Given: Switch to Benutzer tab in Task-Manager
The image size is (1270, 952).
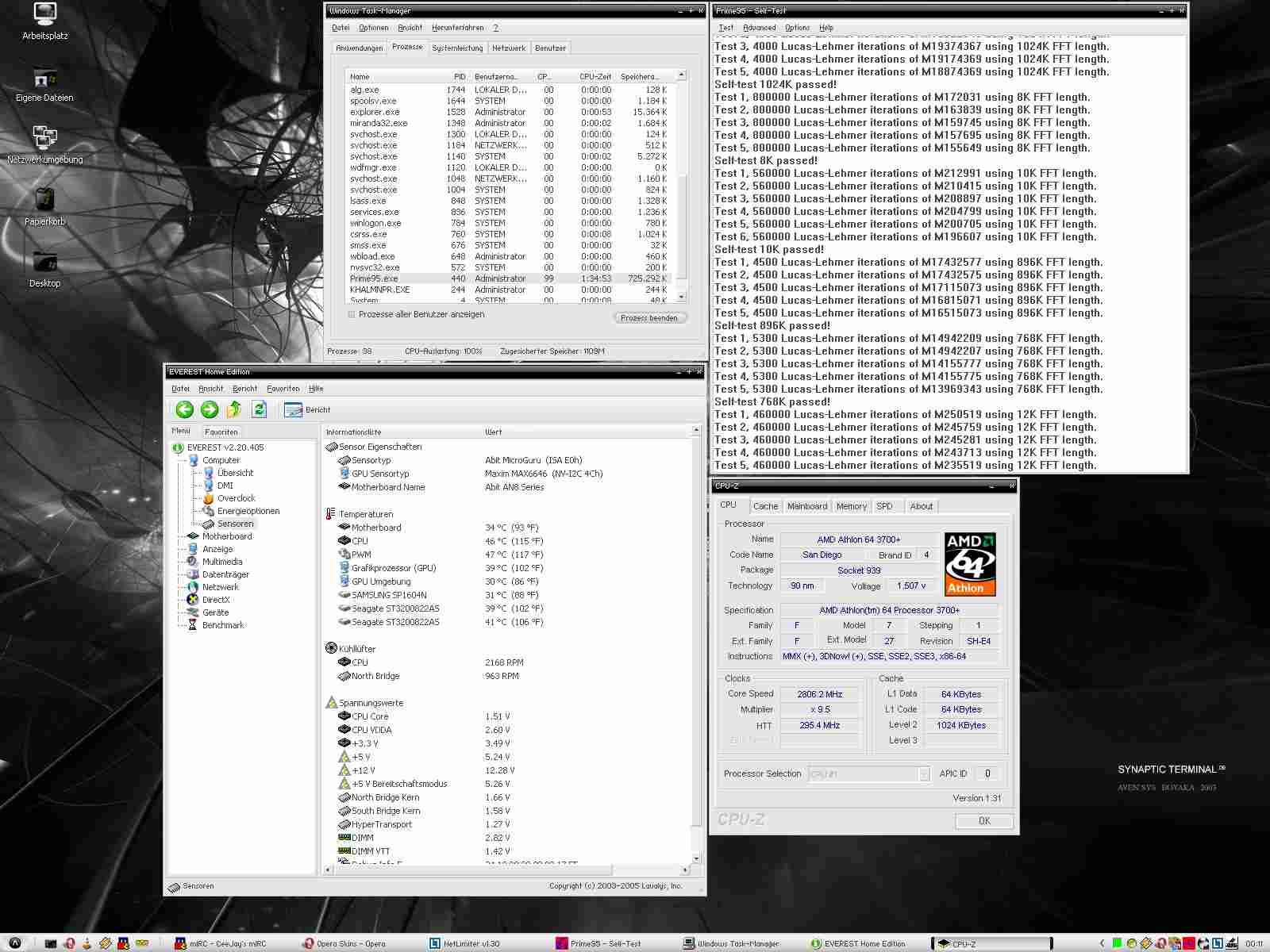Looking at the screenshot, I should pos(551,48).
